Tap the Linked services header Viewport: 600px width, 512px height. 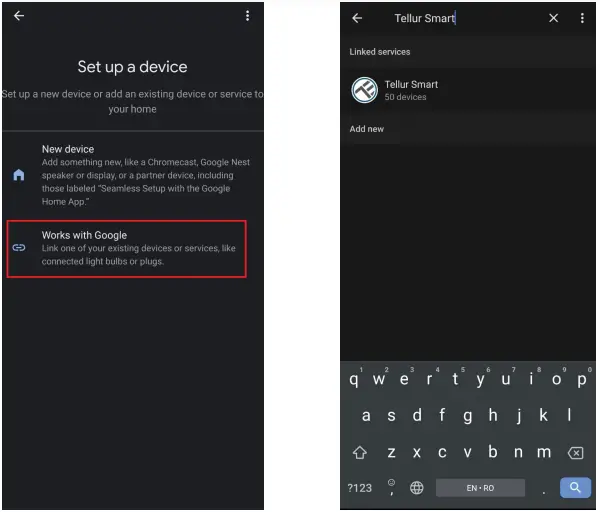[380, 52]
